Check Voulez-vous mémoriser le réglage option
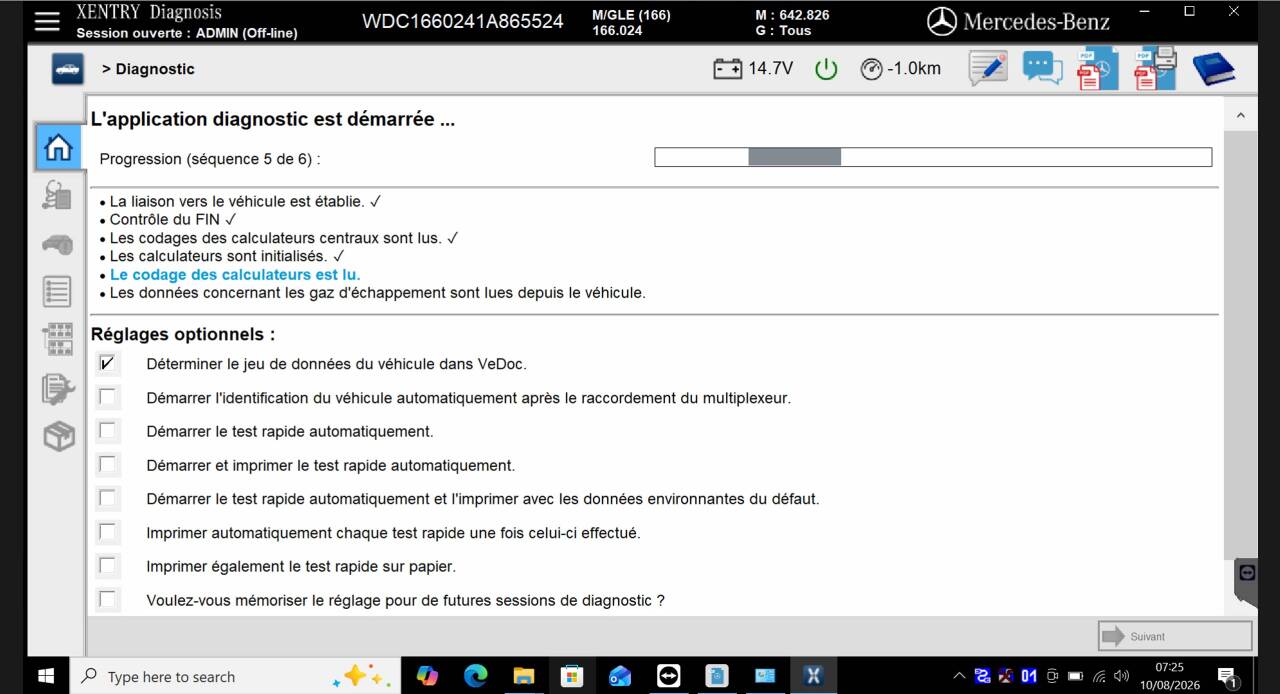 point(108,600)
